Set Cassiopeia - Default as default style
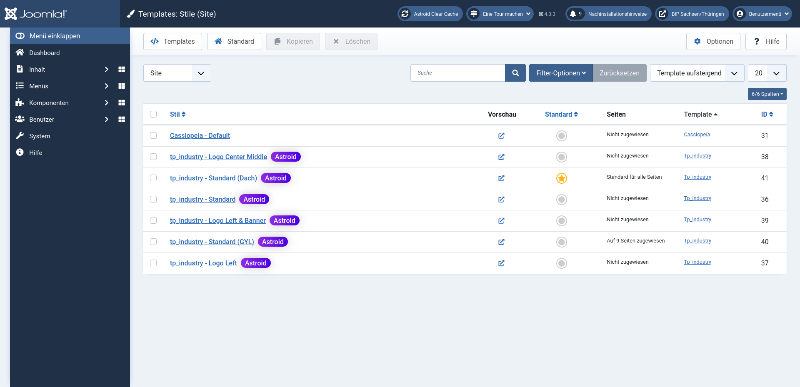Screen dimensions: 800x387 (561, 136)
